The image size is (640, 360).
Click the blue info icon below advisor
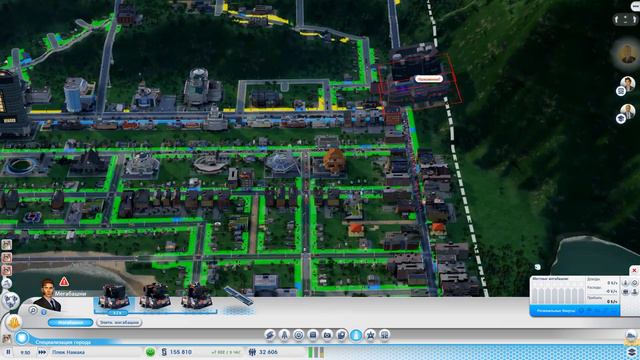(44, 312)
